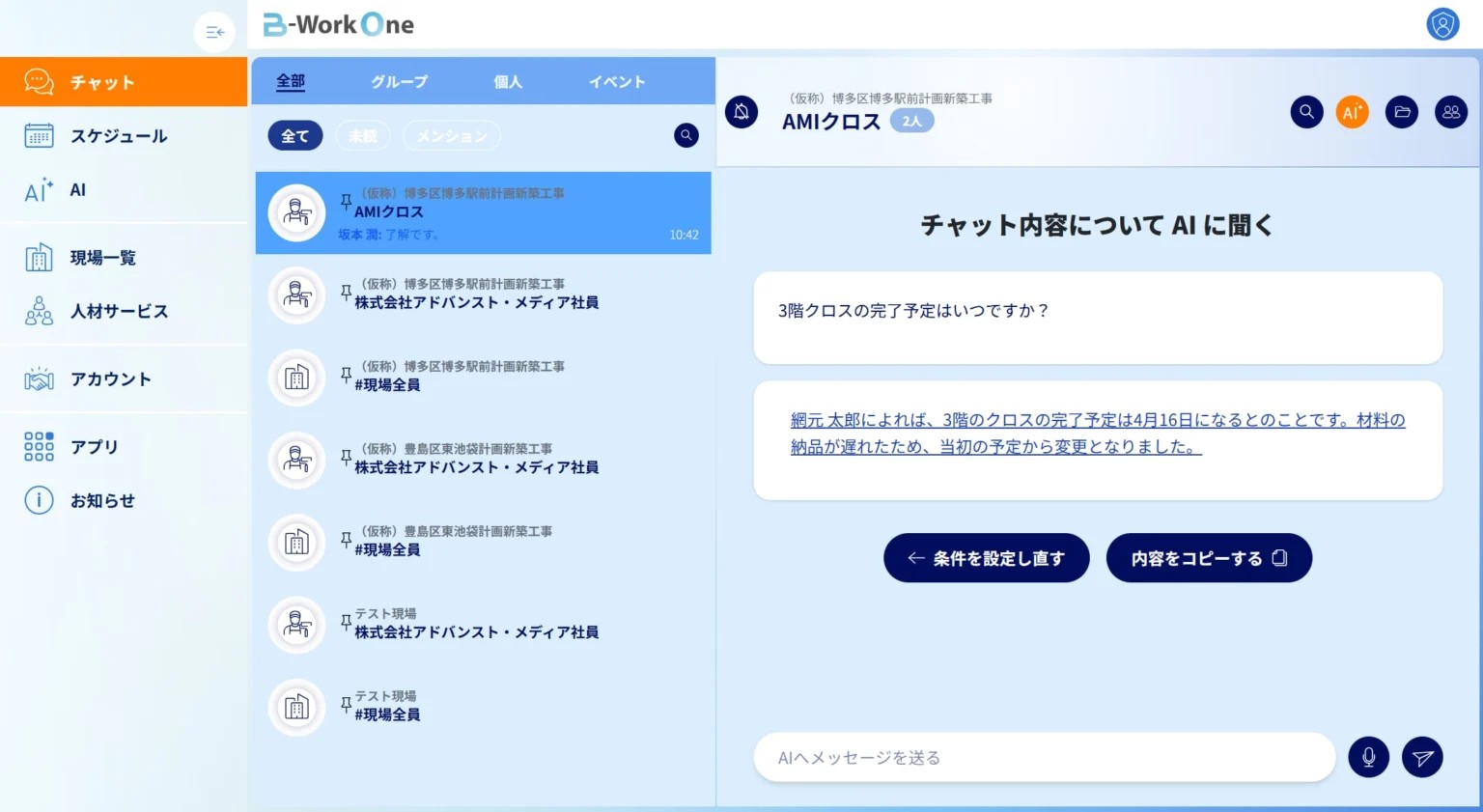Viewport: 1483px width, 812px height.
Task: Open the AI assistant in the chat header
Action: tap(1353, 112)
